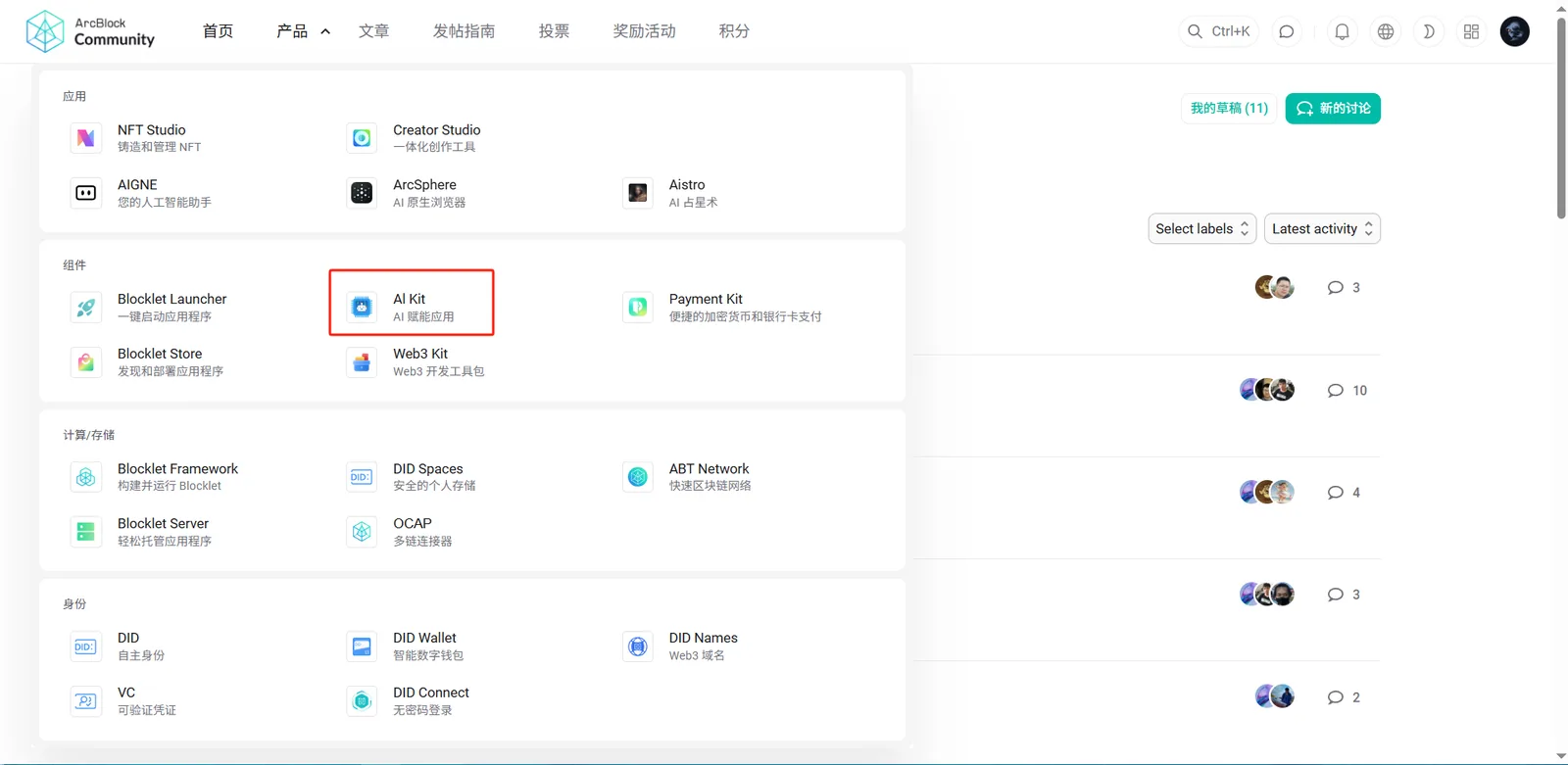The width and height of the screenshot is (1568, 765).
Task: Open the Select labels dropdown
Action: [1202, 228]
